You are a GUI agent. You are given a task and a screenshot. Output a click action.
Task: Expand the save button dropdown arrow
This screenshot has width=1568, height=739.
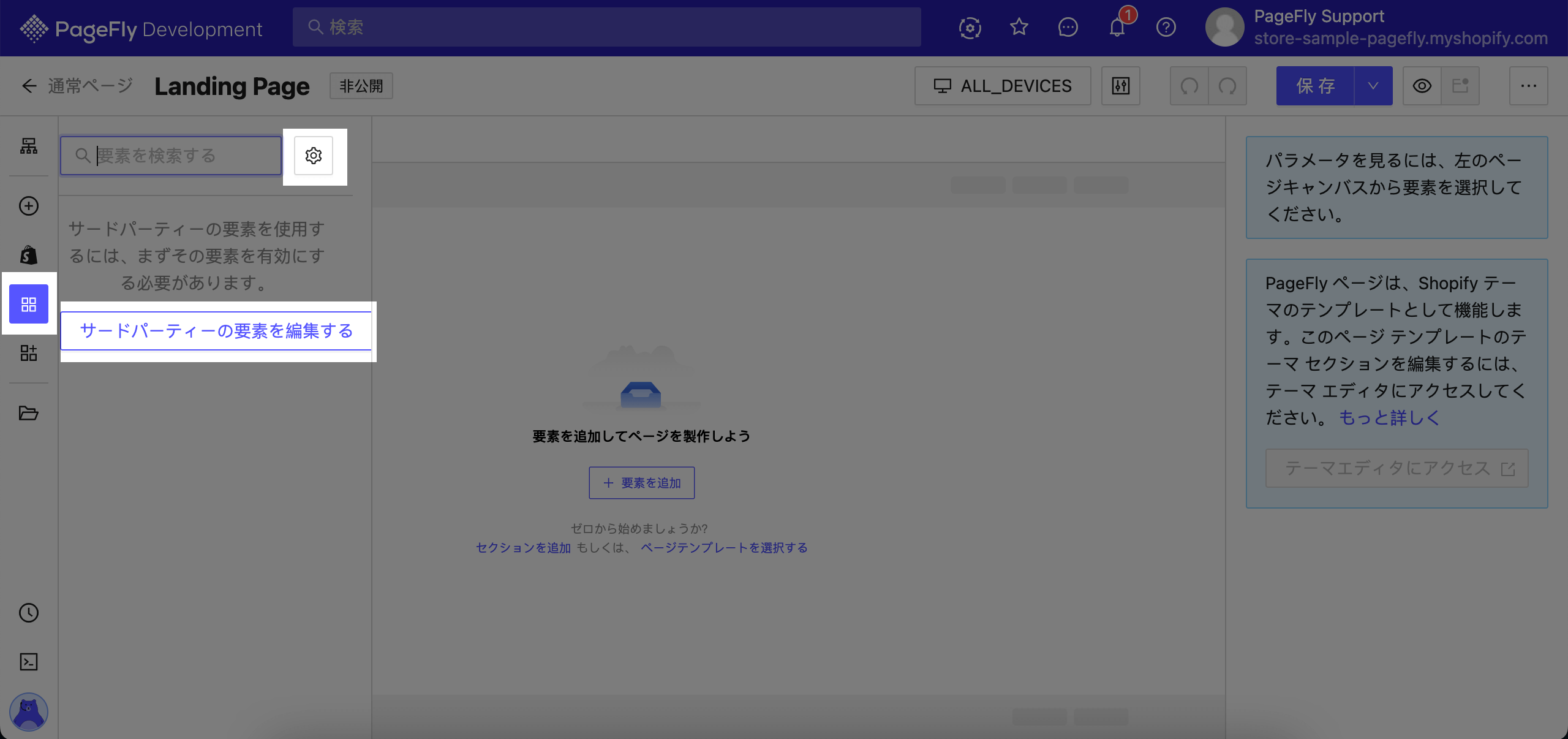pyautogui.click(x=1373, y=86)
